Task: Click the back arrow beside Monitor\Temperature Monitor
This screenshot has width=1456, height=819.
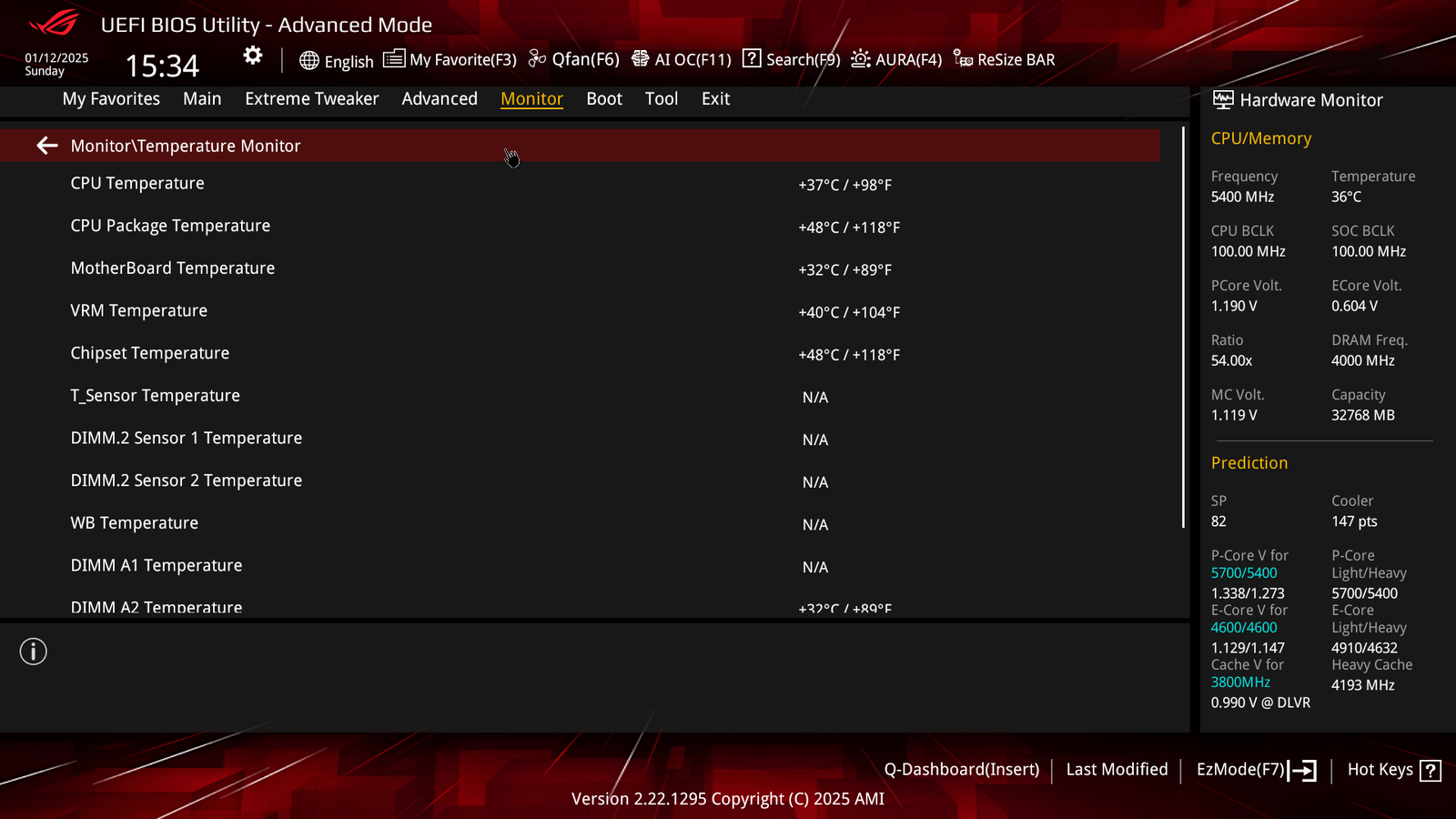Action: (47, 146)
